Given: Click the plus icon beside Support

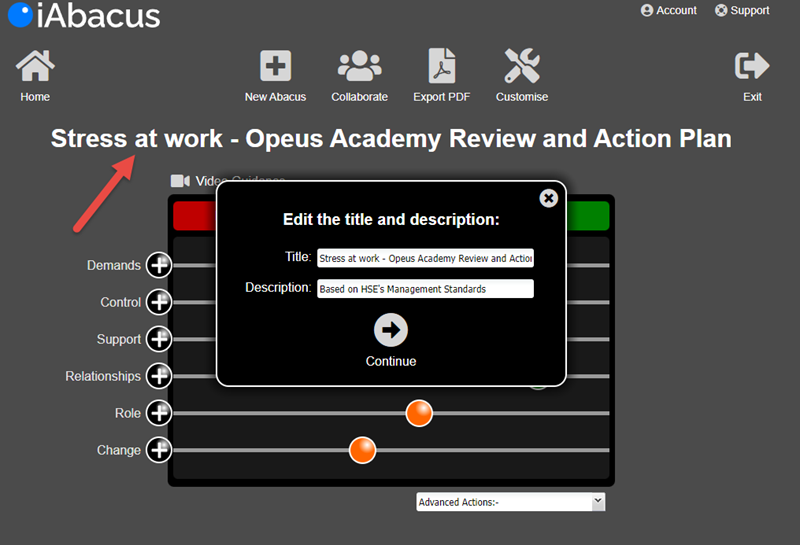Looking at the screenshot, I should click(x=159, y=339).
